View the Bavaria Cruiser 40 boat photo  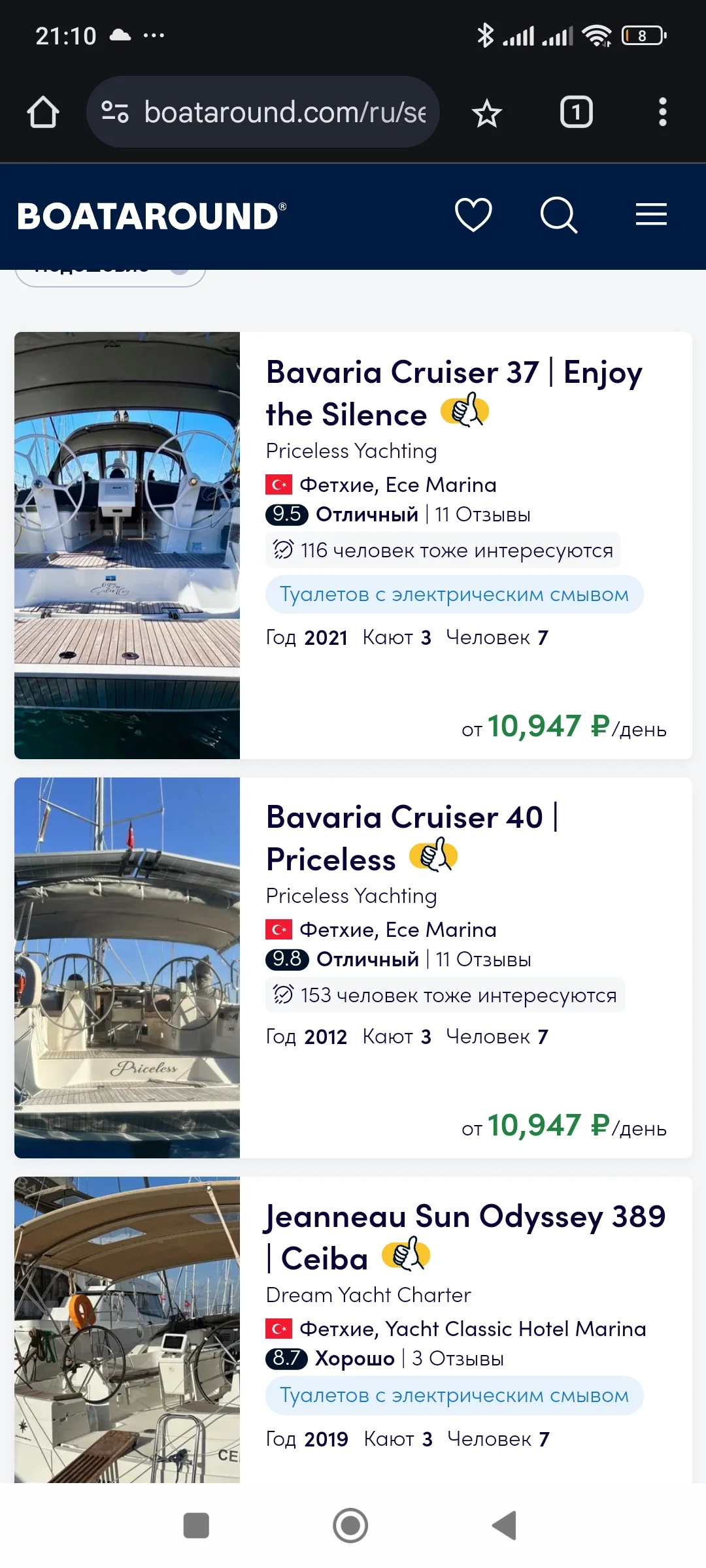point(127,967)
